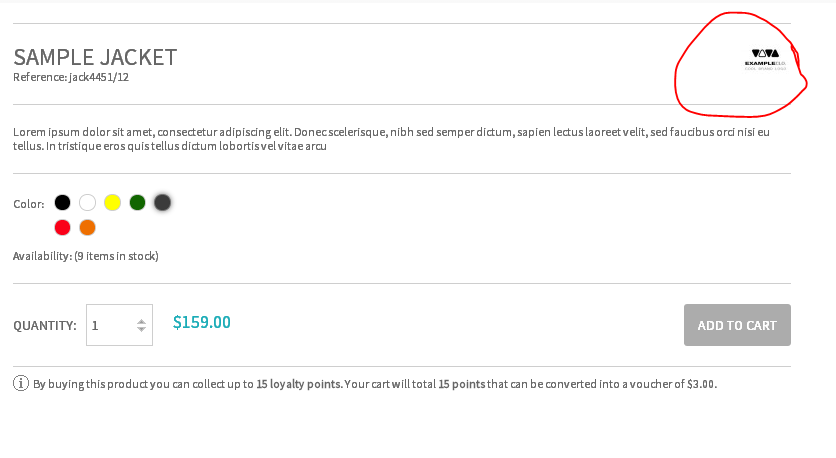
Task: Click the Sample Jacket product title
Action: point(95,57)
